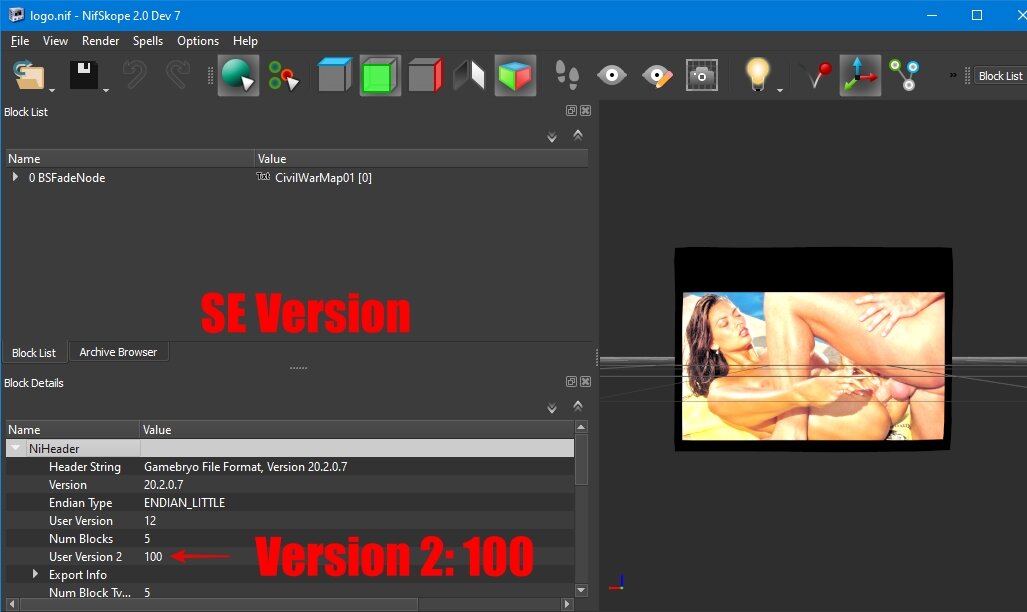
Task: Select the Header String row
Action: (x=290, y=467)
